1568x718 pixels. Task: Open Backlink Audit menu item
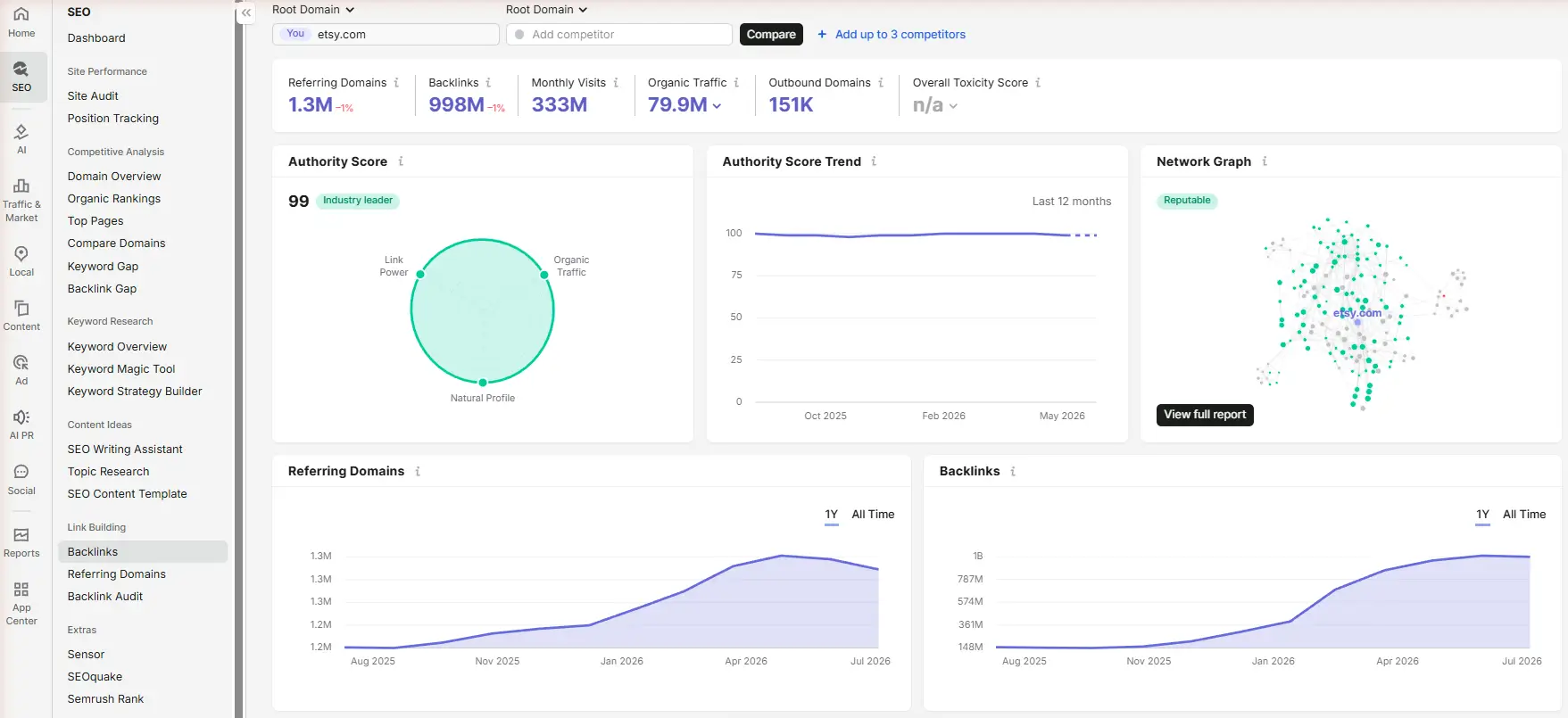(105, 597)
